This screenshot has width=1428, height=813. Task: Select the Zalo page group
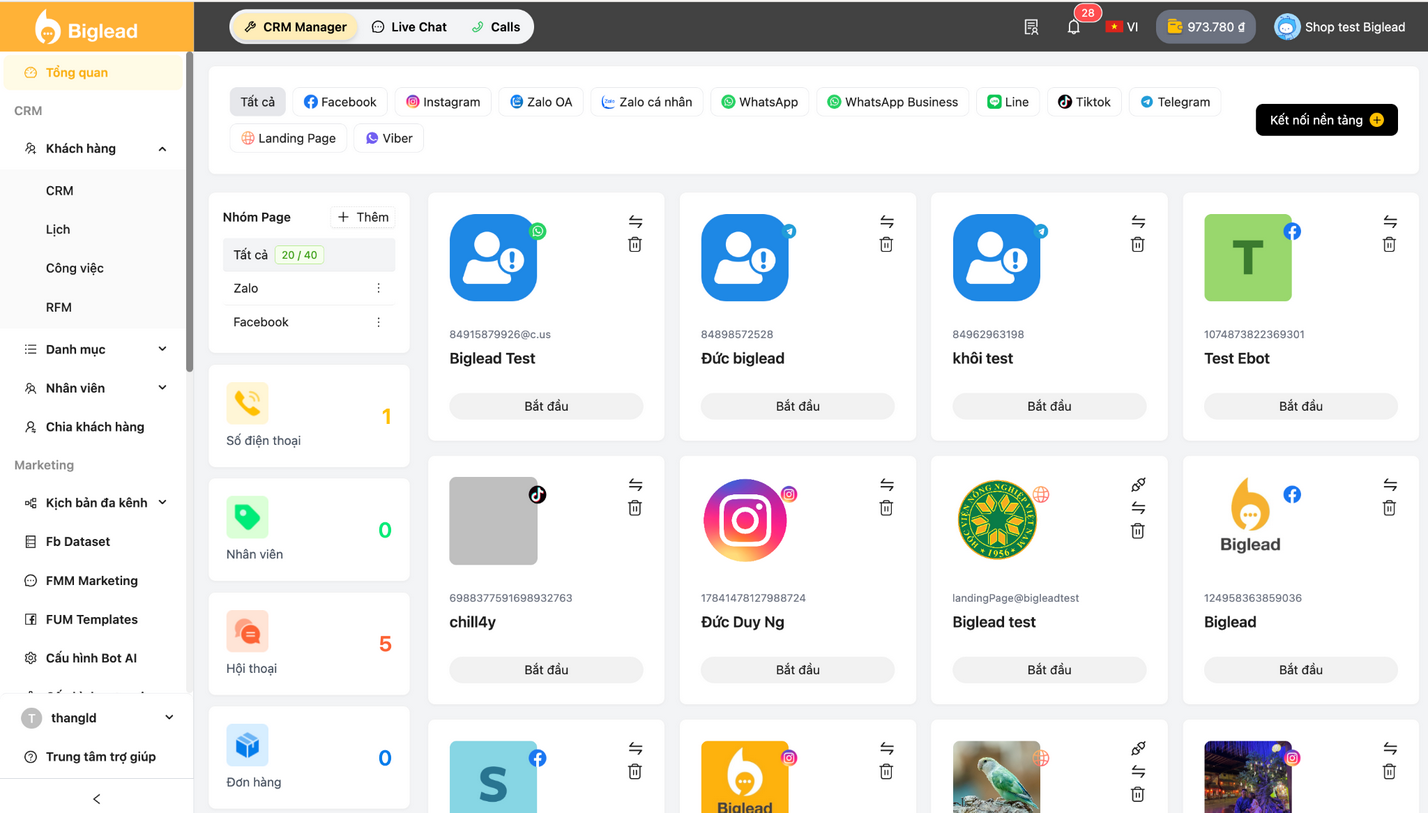[x=295, y=288]
